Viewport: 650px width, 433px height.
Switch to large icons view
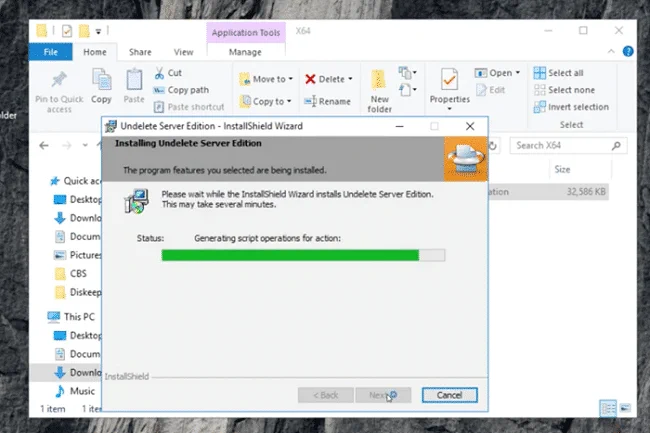pyautogui.click(x=625, y=408)
